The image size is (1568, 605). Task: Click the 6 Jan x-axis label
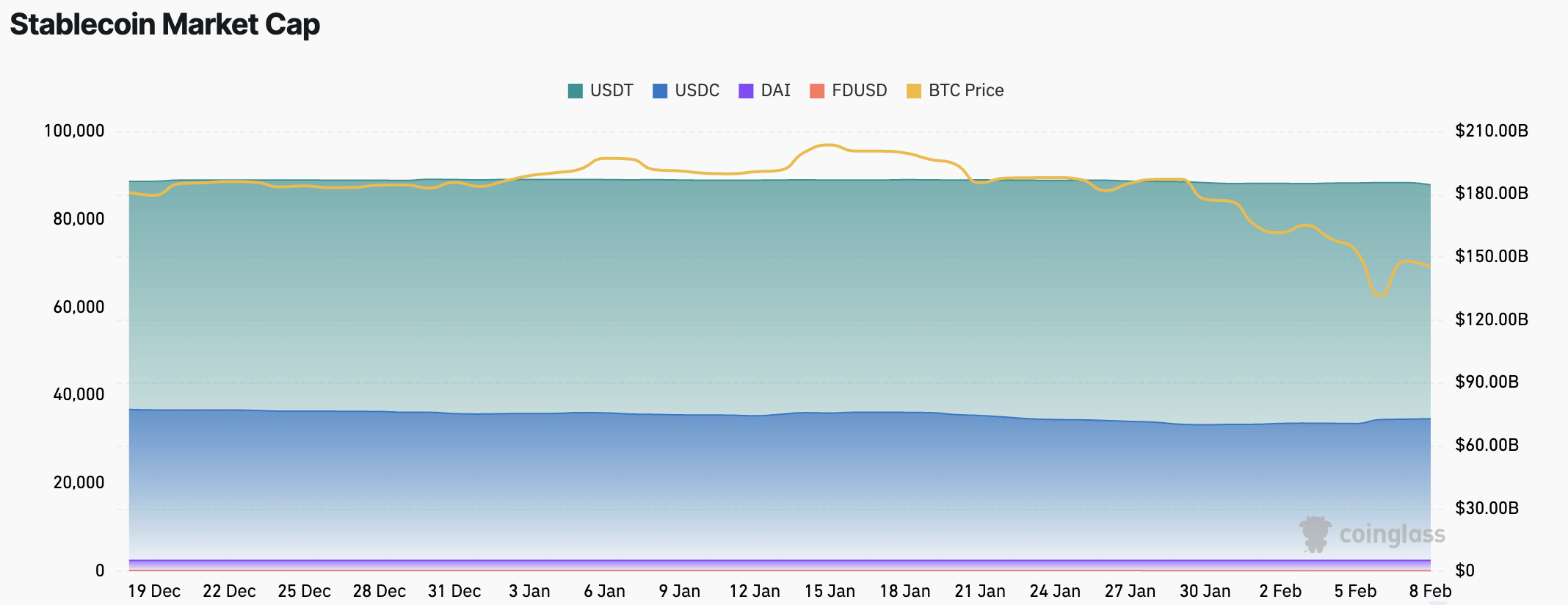click(604, 591)
